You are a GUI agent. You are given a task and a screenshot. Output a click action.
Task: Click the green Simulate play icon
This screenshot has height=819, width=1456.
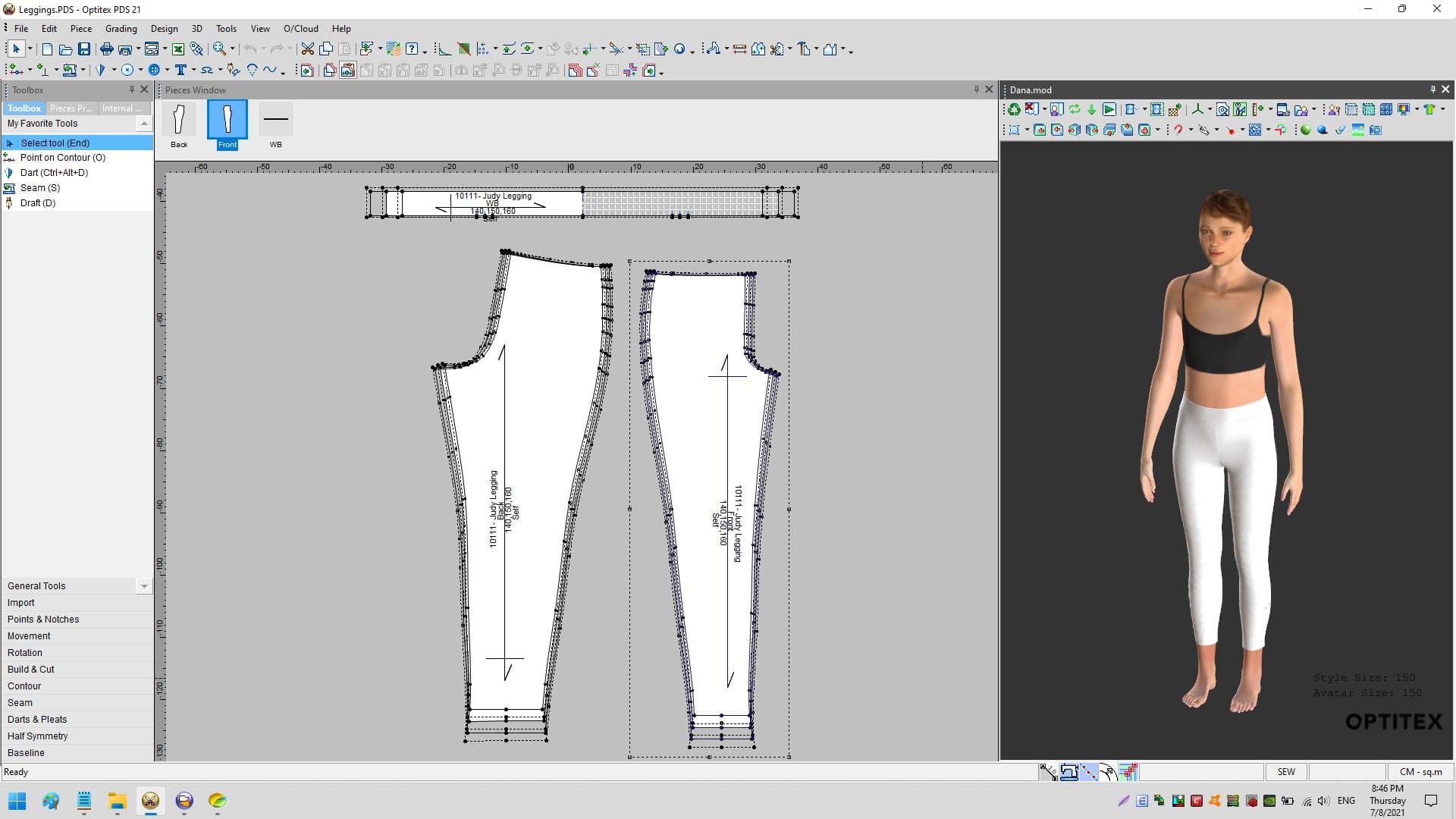(1109, 110)
